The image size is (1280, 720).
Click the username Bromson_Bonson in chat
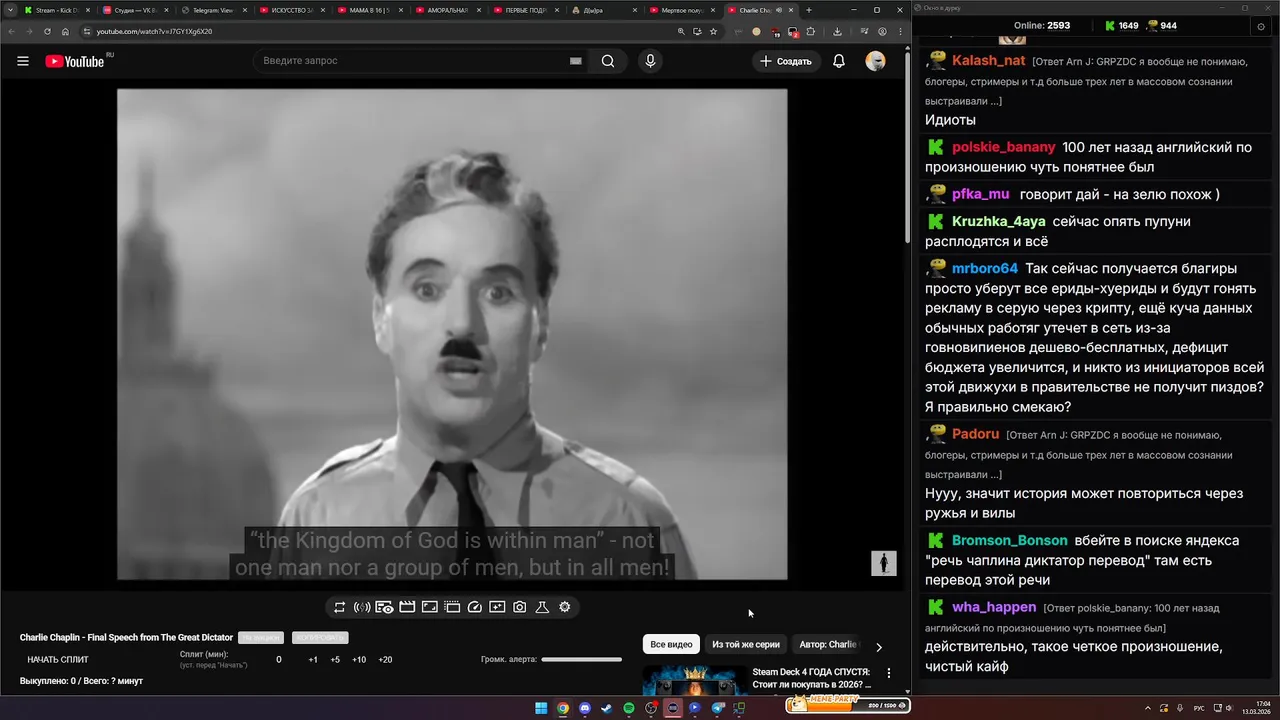point(1010,540)
